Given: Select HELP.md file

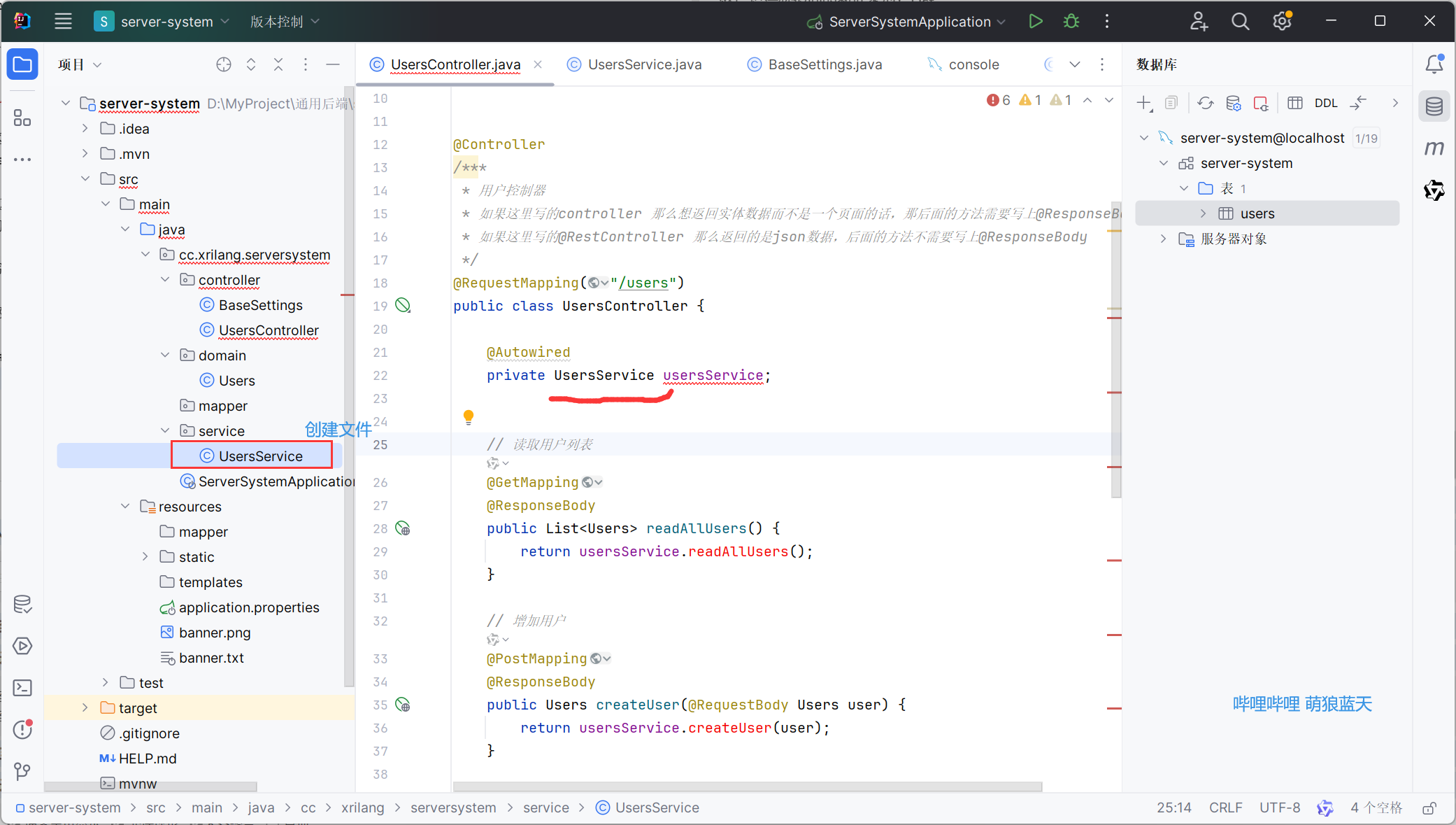Looking at the screenshot, I should [138, 759].
